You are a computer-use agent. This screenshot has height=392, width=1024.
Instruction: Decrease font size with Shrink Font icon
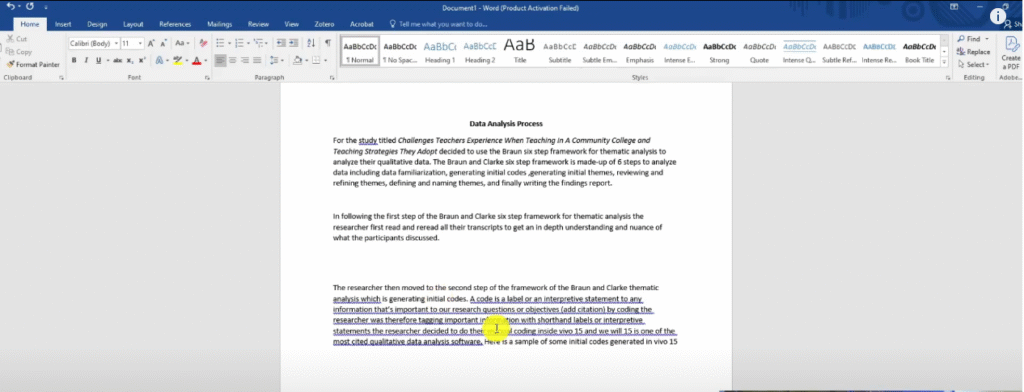[x=164, y=43]
